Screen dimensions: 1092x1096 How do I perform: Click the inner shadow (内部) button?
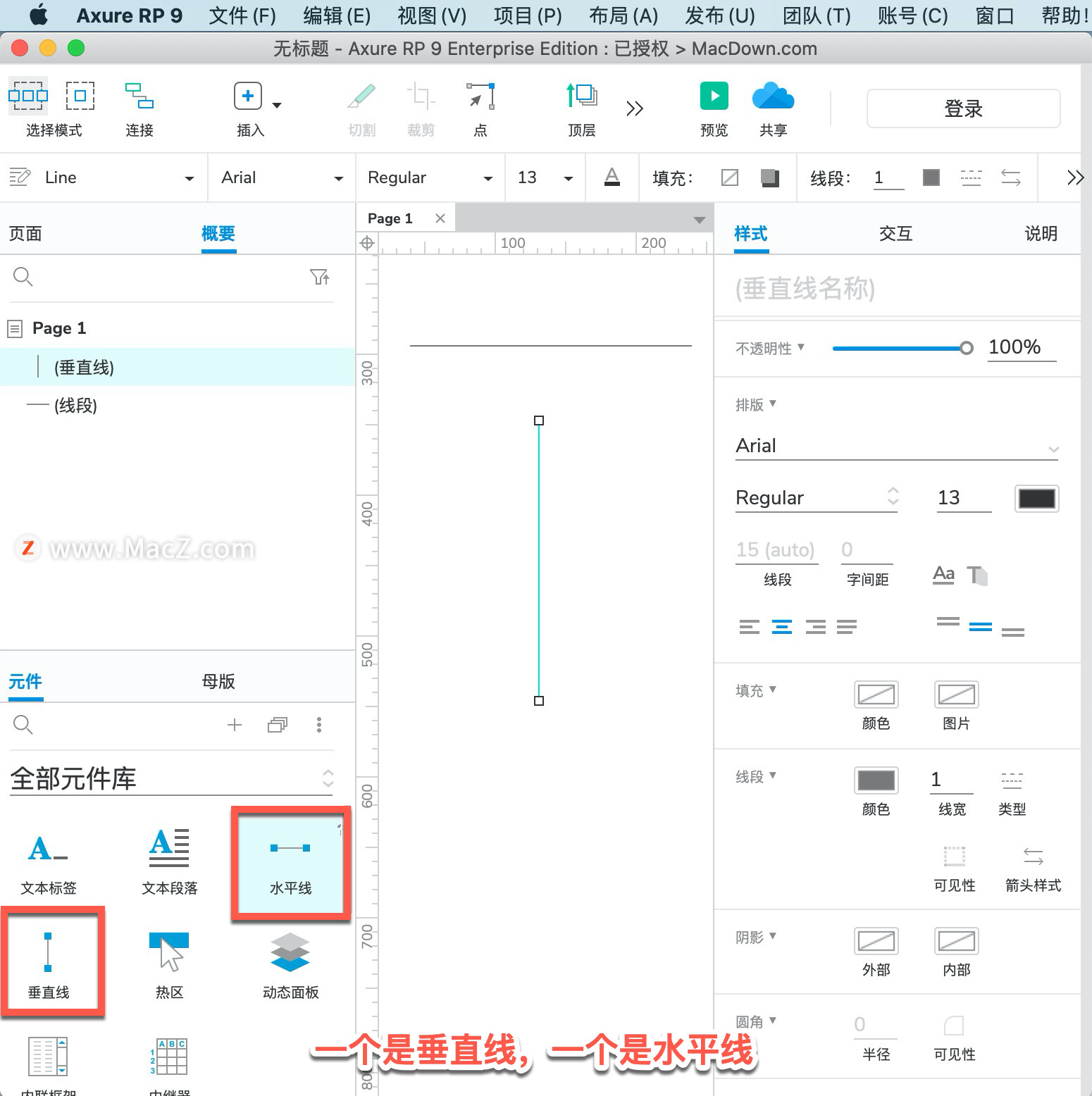[957, 941]
